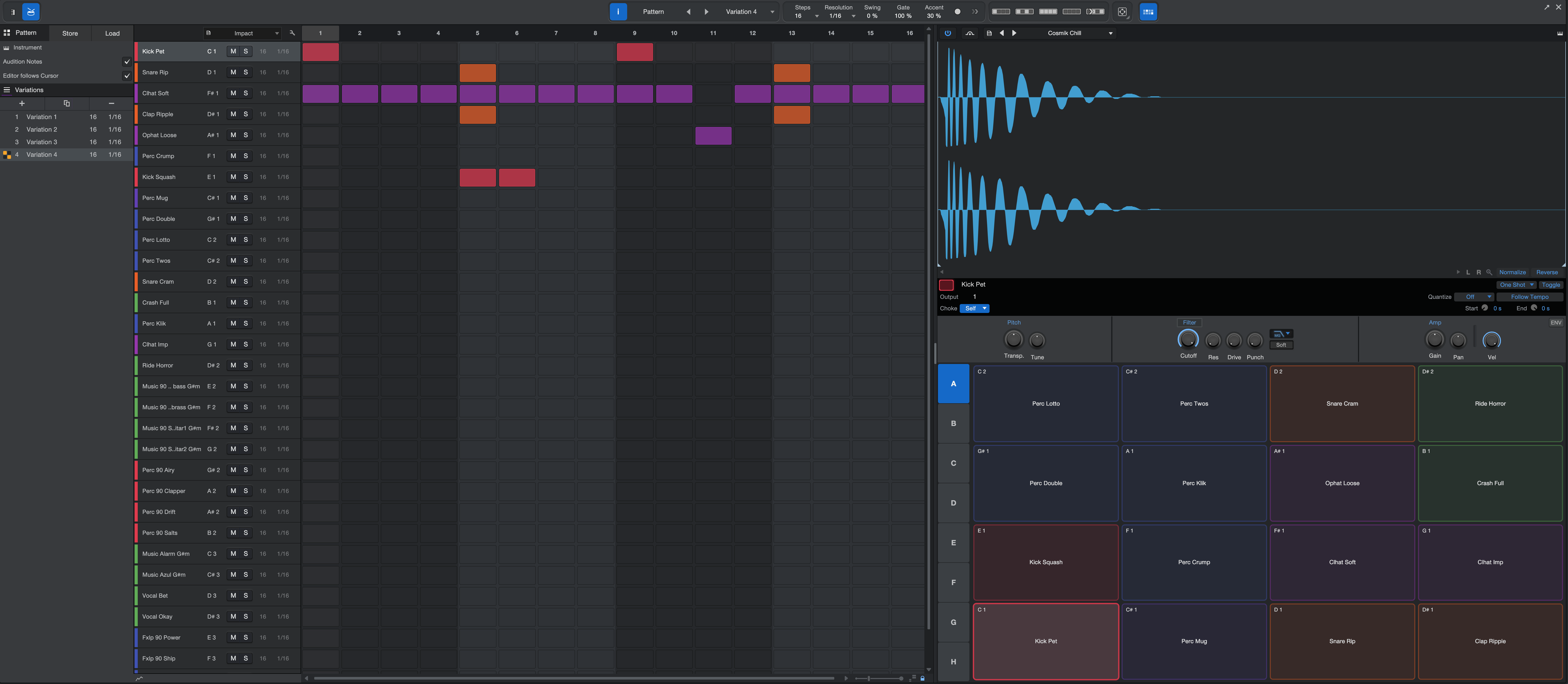Switch to pad bank C
1568x684 pixels.
click(x=953, y=463)
